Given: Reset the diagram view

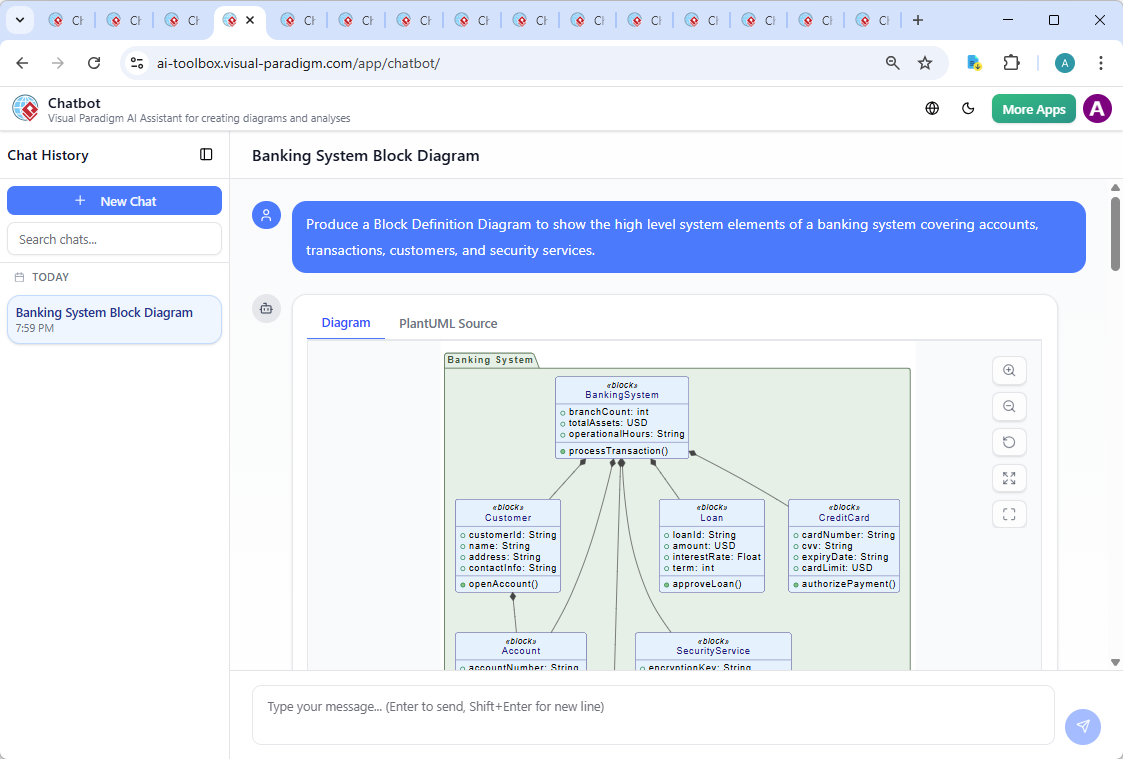Looking at the screenshot, I should pyautogui.click(x=1009, y=442).
